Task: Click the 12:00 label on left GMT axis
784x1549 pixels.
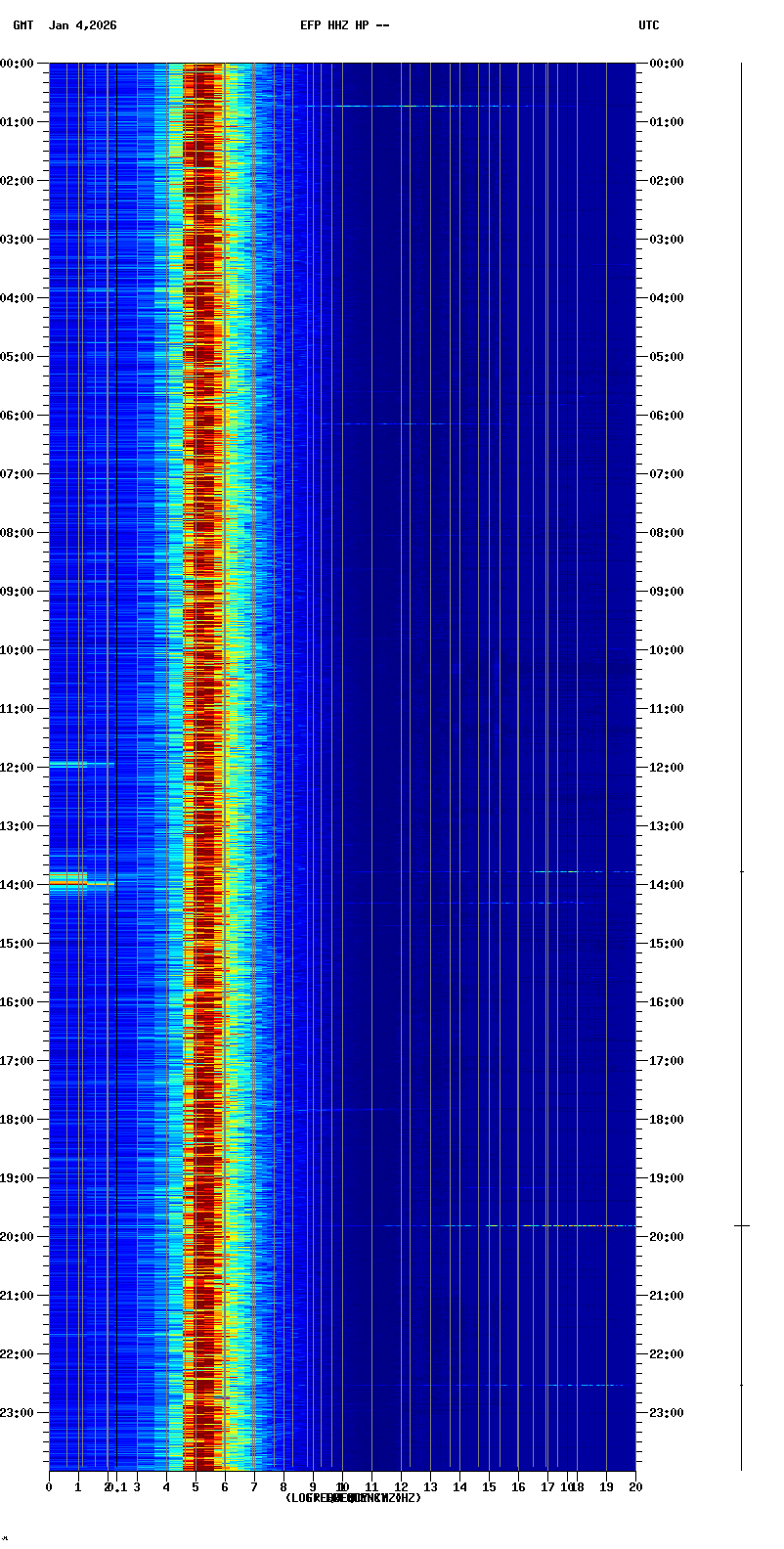Action: [x=17, y=768]
